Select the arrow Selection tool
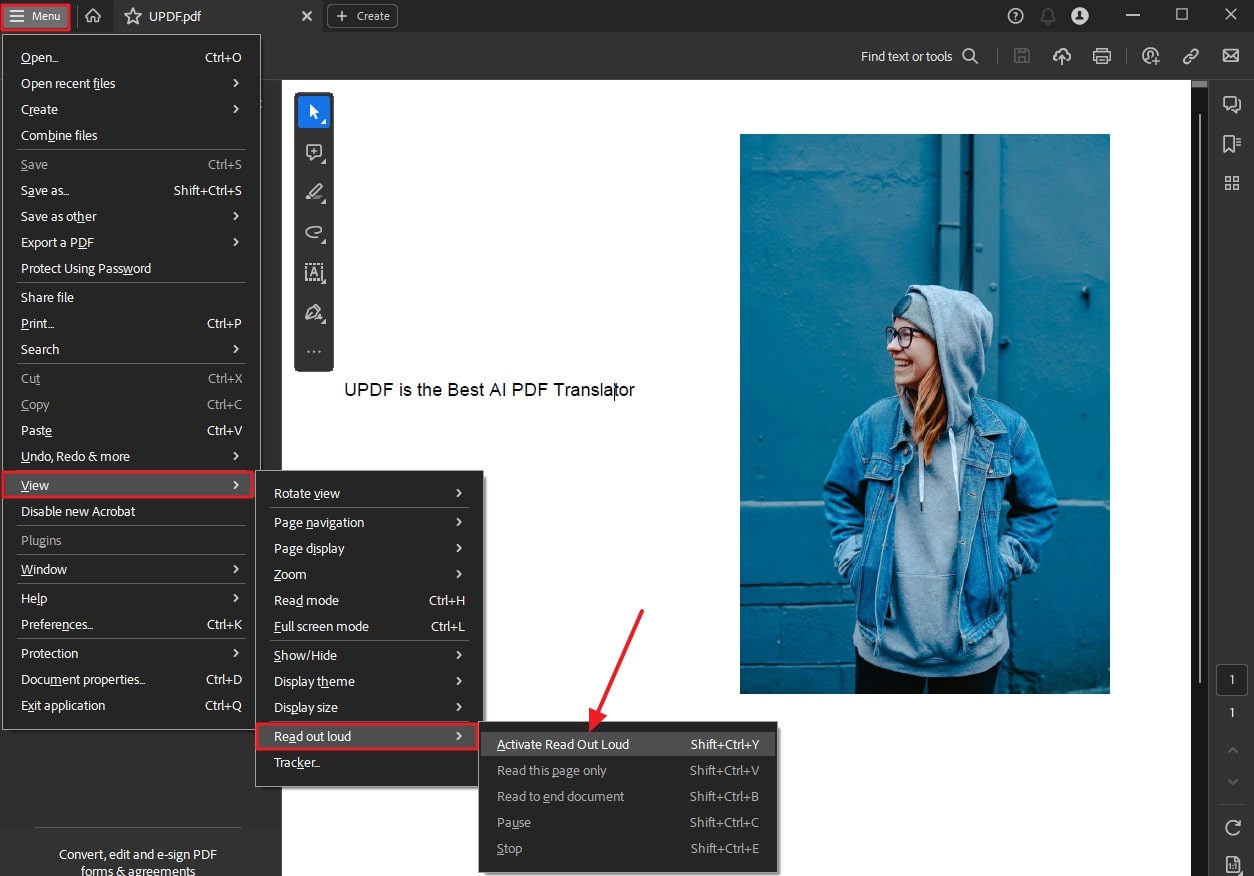The width and height of the screenshot is (1254, 876). point(314,111)
